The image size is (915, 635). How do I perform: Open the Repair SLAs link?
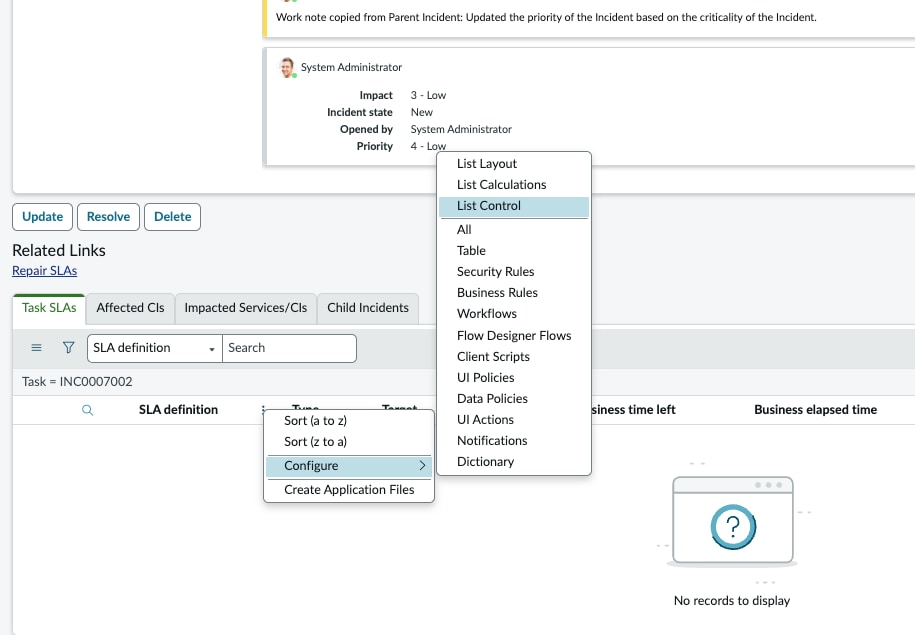click(x=44, y=271)
